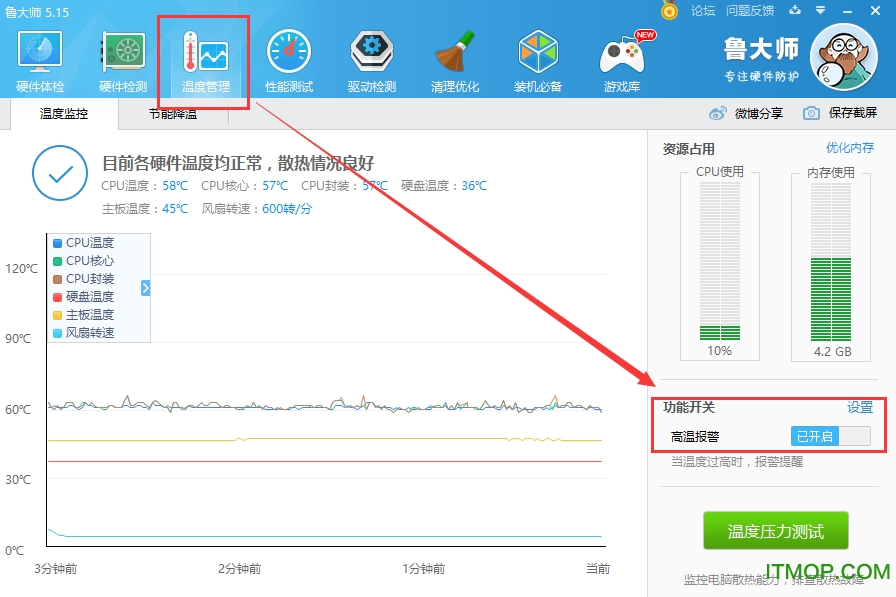Toggle the CPU封装 legend series

[x=83, y=279]
